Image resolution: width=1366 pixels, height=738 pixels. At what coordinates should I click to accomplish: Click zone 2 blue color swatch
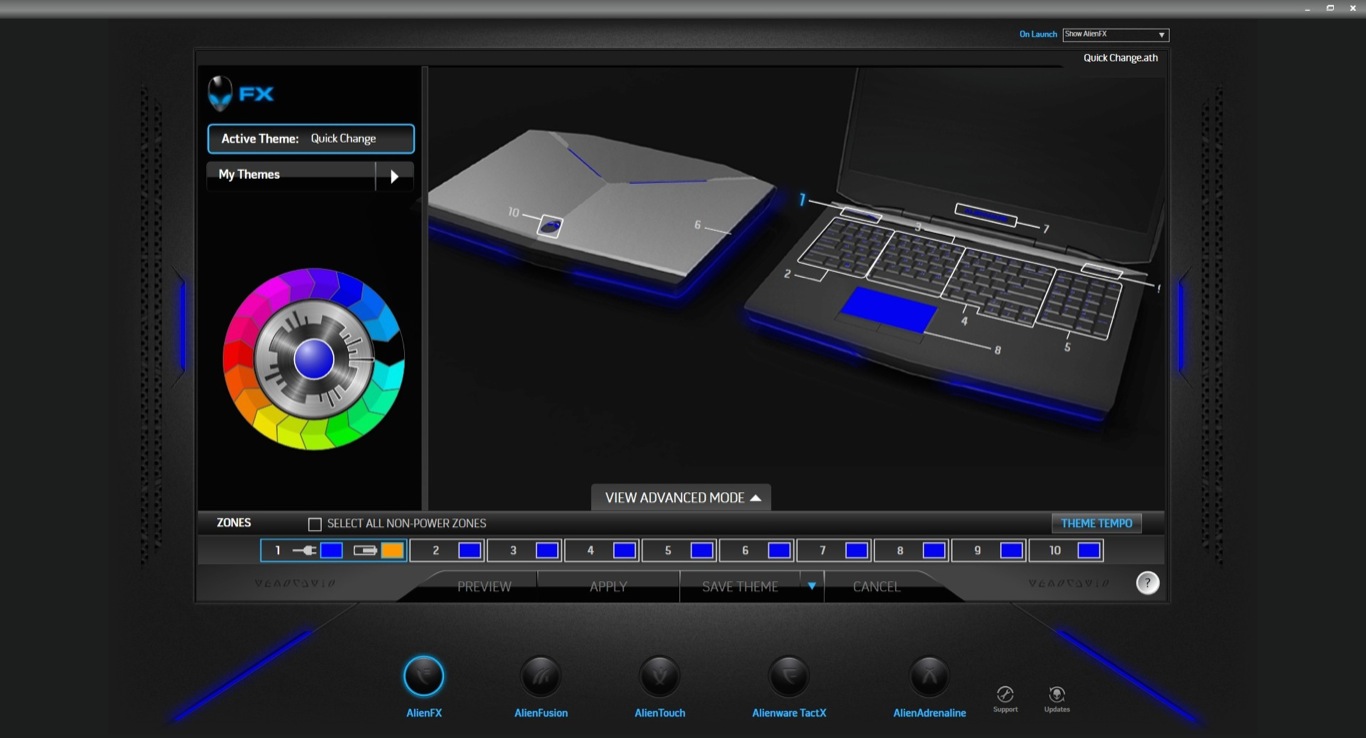pyautogui.click(x=470, y=551)
